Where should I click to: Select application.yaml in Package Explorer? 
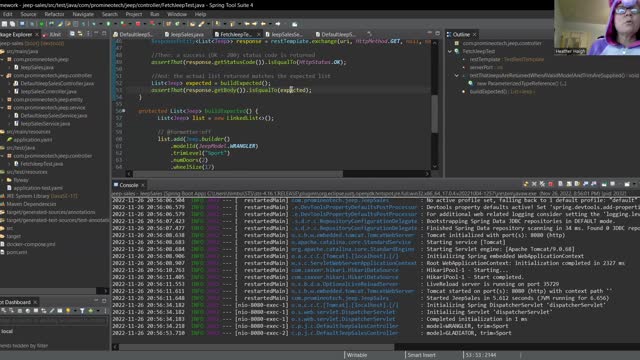tap(33, 140)
